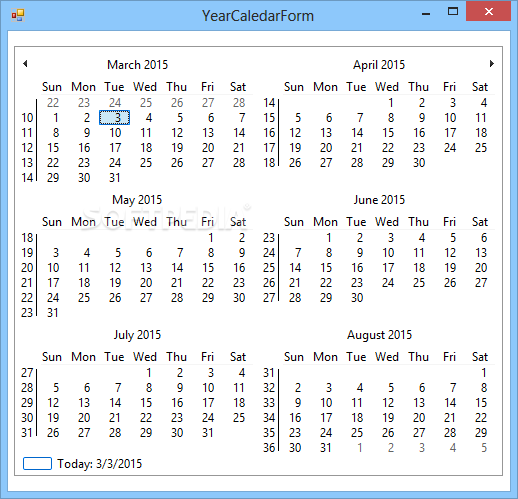Select March 20 Friday
Image resolution: width=518 pixels, height=499 pixels.
pos(208,148)
